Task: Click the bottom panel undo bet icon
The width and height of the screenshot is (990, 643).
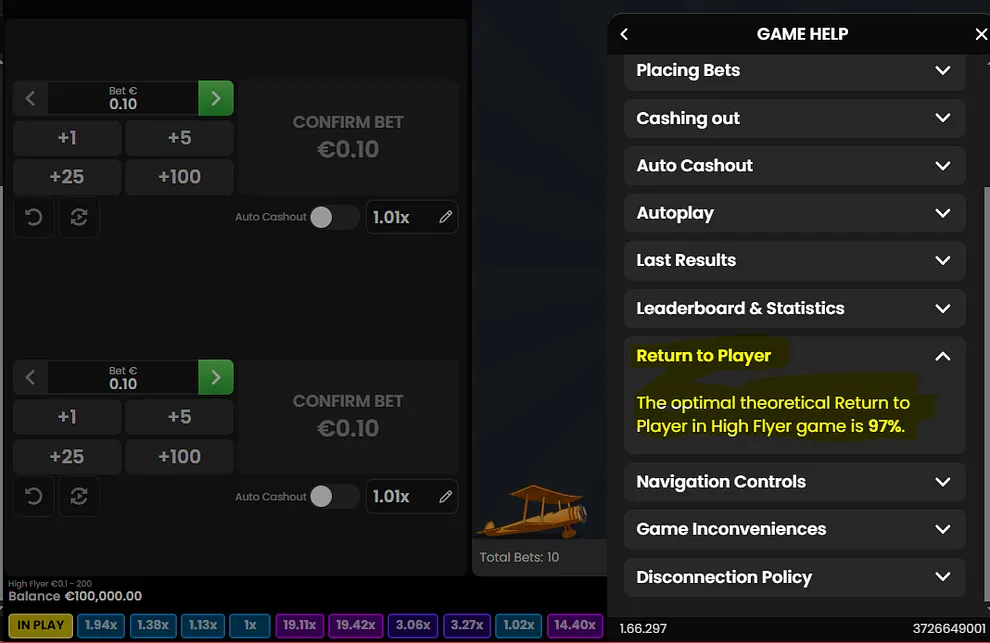Action: [x=33, y=497]
